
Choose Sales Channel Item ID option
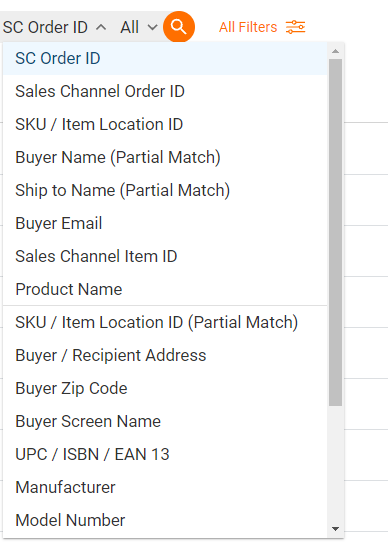165,256
